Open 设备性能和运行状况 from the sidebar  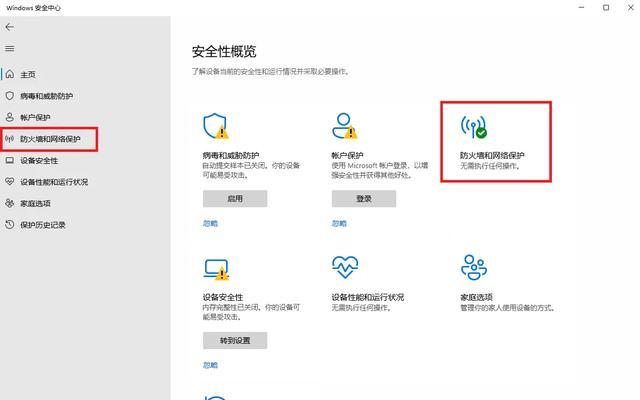54,182
